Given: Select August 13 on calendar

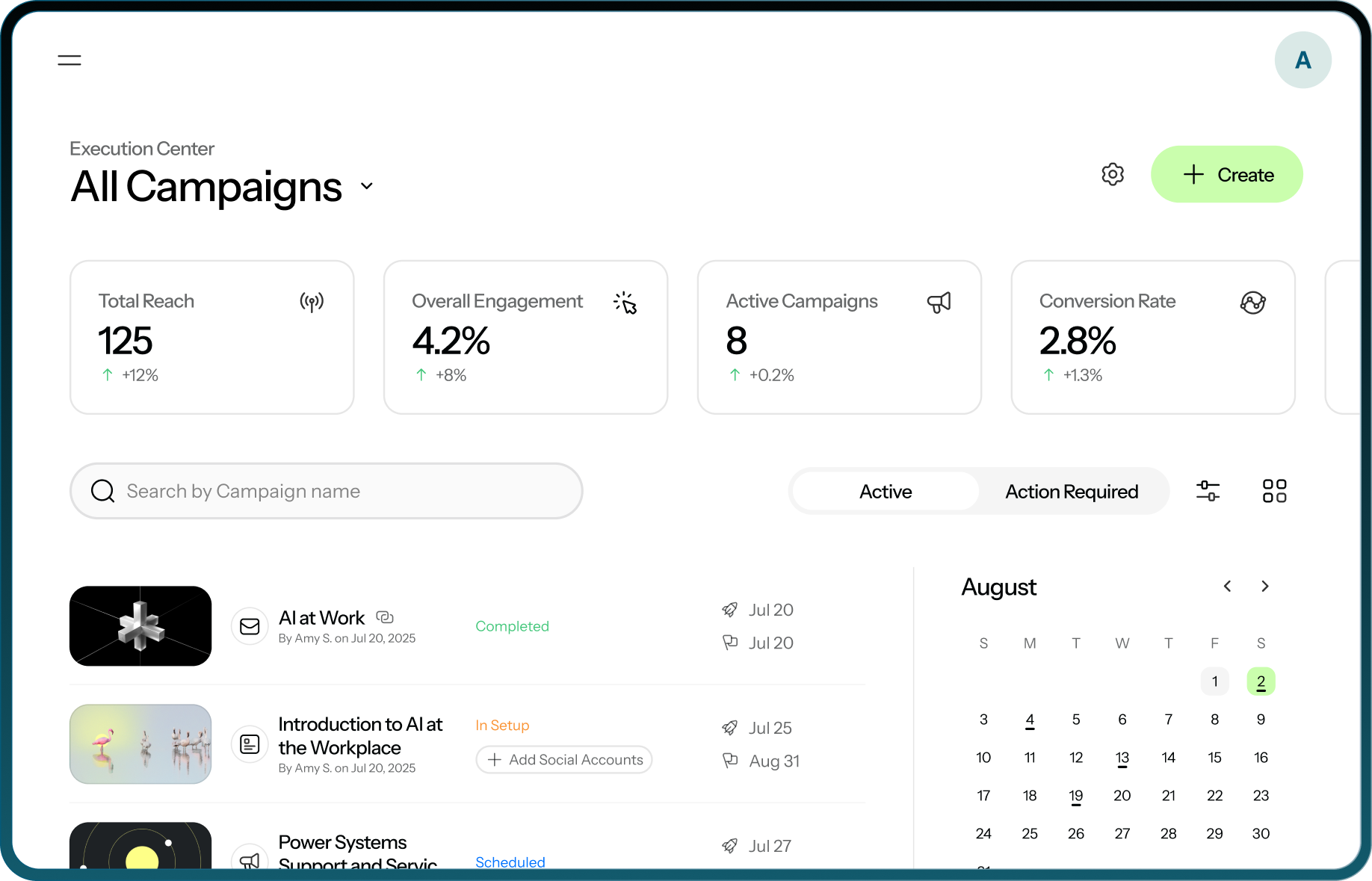Looking at the screenshot, I should [x=1122, y=758].
